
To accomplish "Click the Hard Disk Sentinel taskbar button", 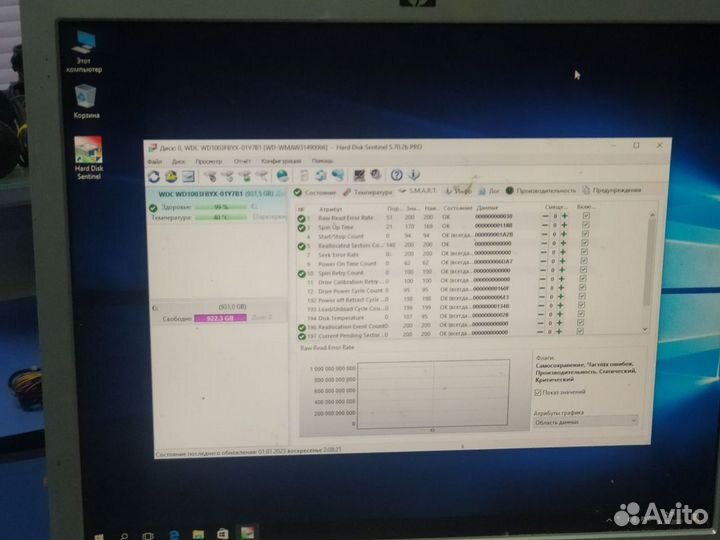I will click(248, 533).
